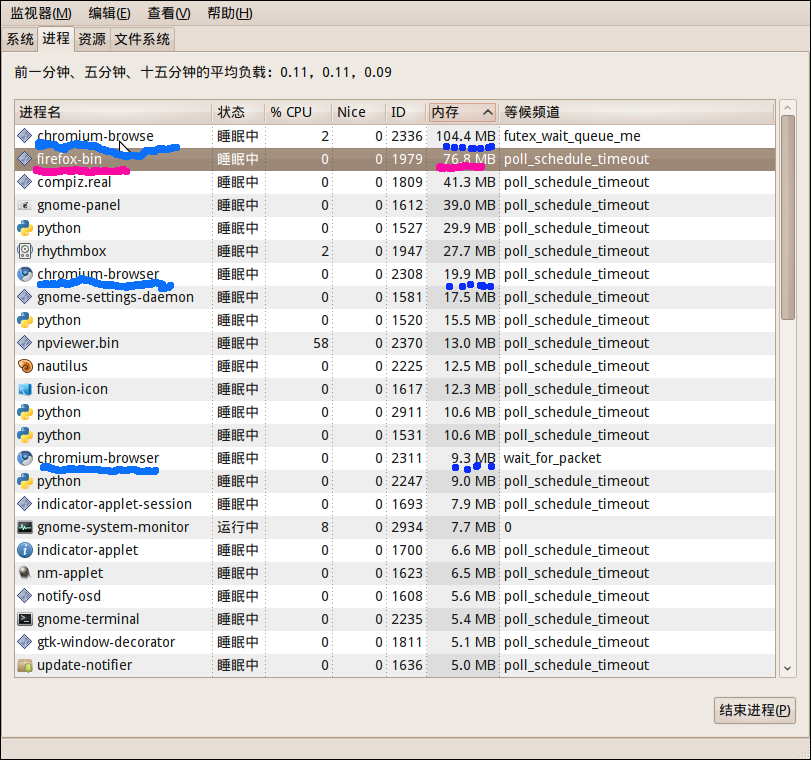Screen dimensions: 811x760
Task: Click the fusion-icon process icon
Action: pos(24,389)
